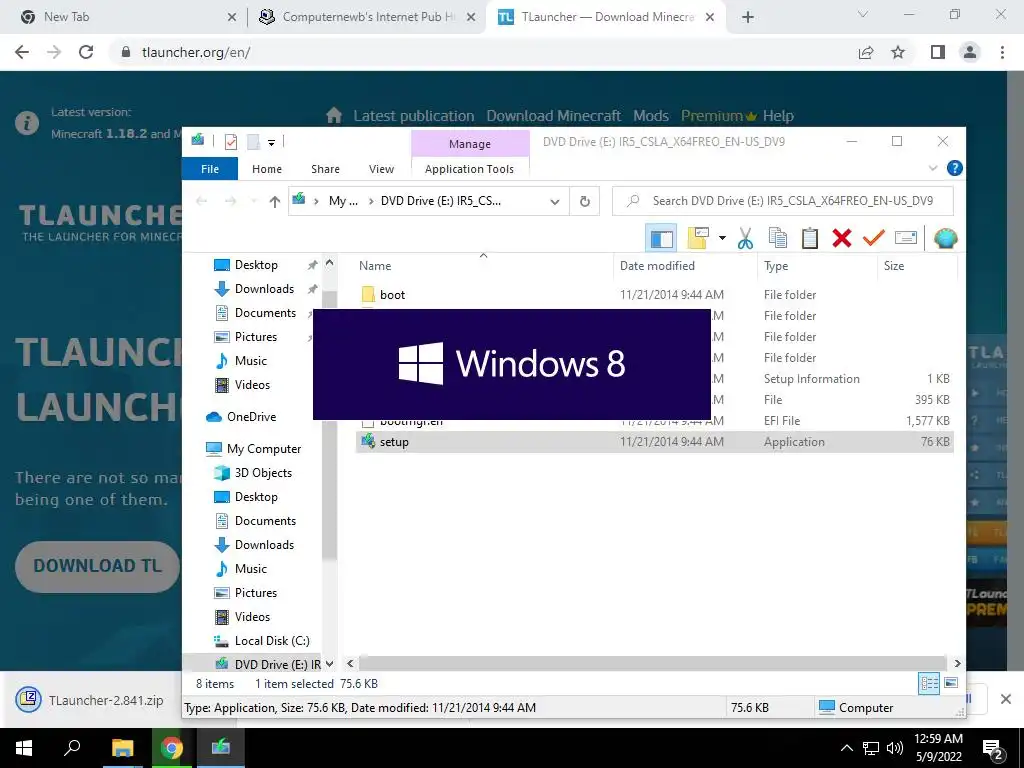Open the recent locations dropdown arrow
This screenshot has height=768, width=1024.
254,202
